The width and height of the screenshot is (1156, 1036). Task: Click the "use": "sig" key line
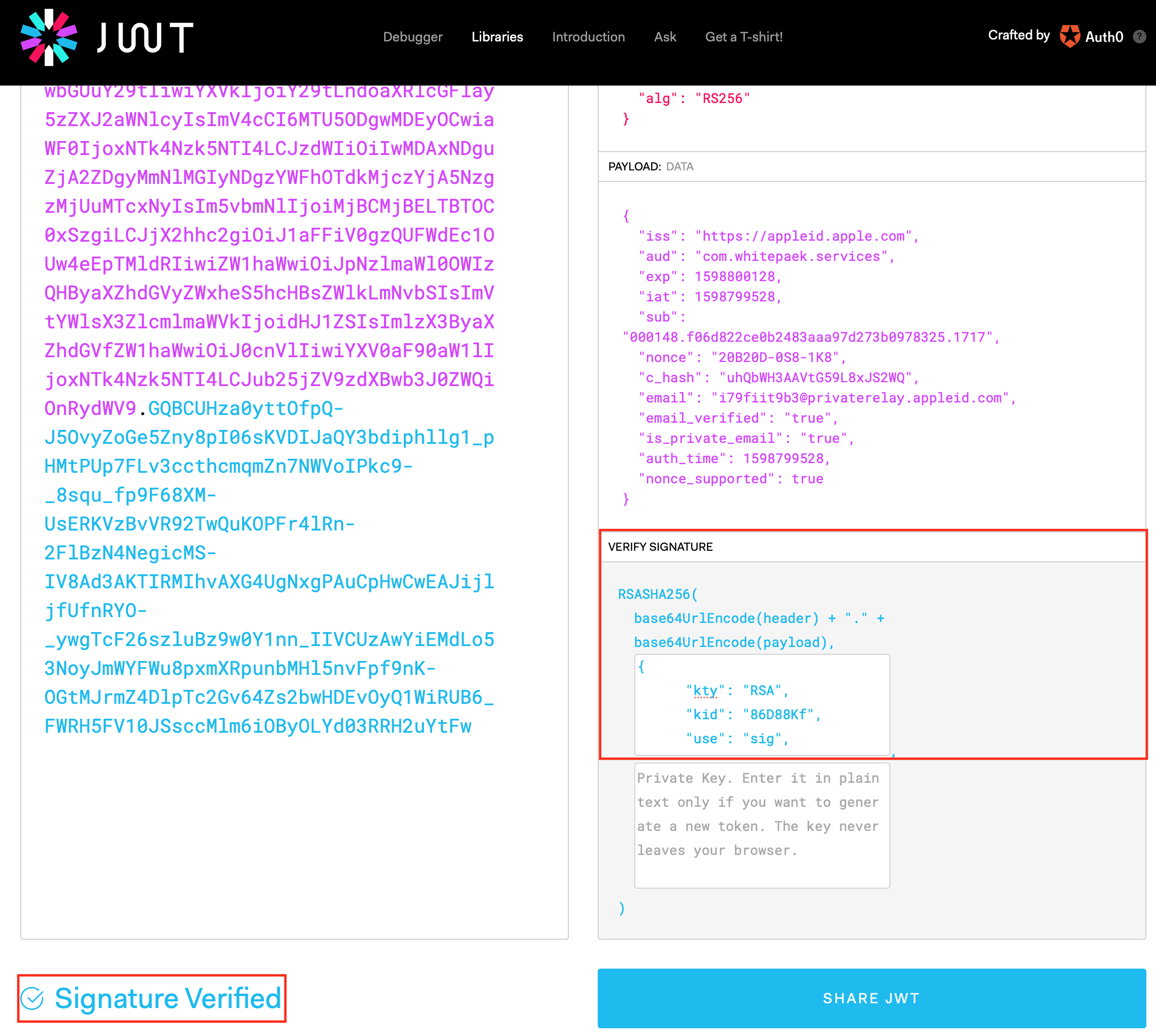(x=737, y=739)
